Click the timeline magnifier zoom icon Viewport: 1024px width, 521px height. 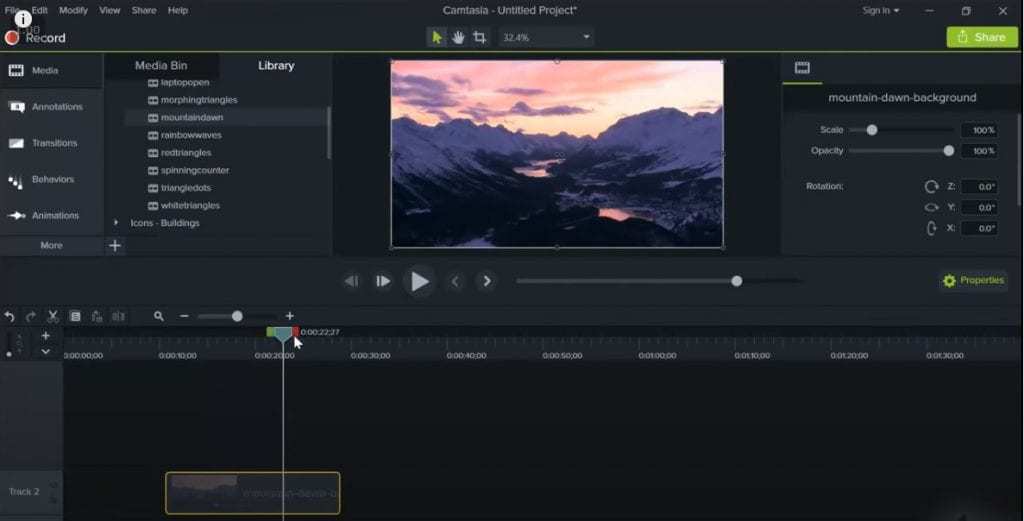159,316
